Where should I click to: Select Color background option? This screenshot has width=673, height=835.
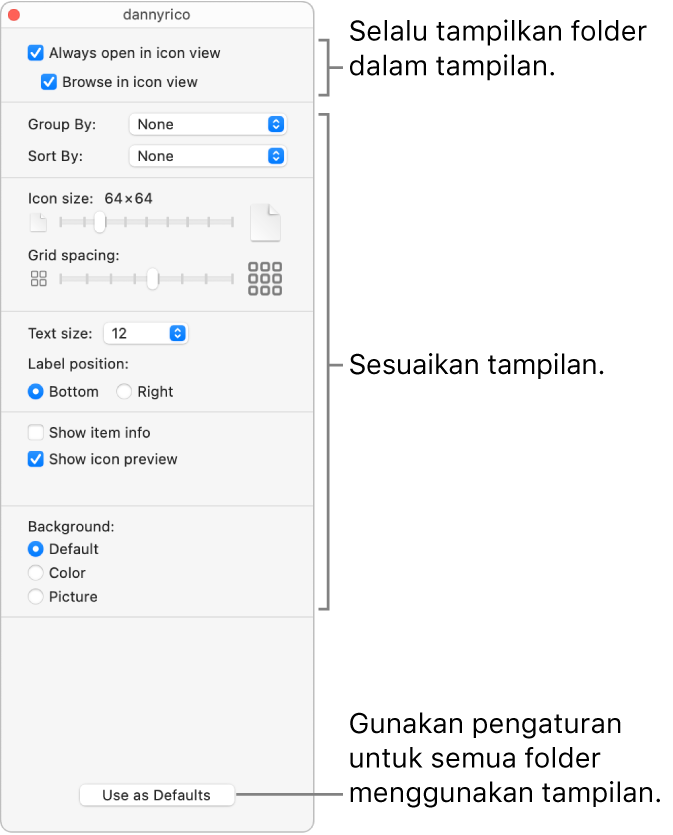tap(36, 573)
